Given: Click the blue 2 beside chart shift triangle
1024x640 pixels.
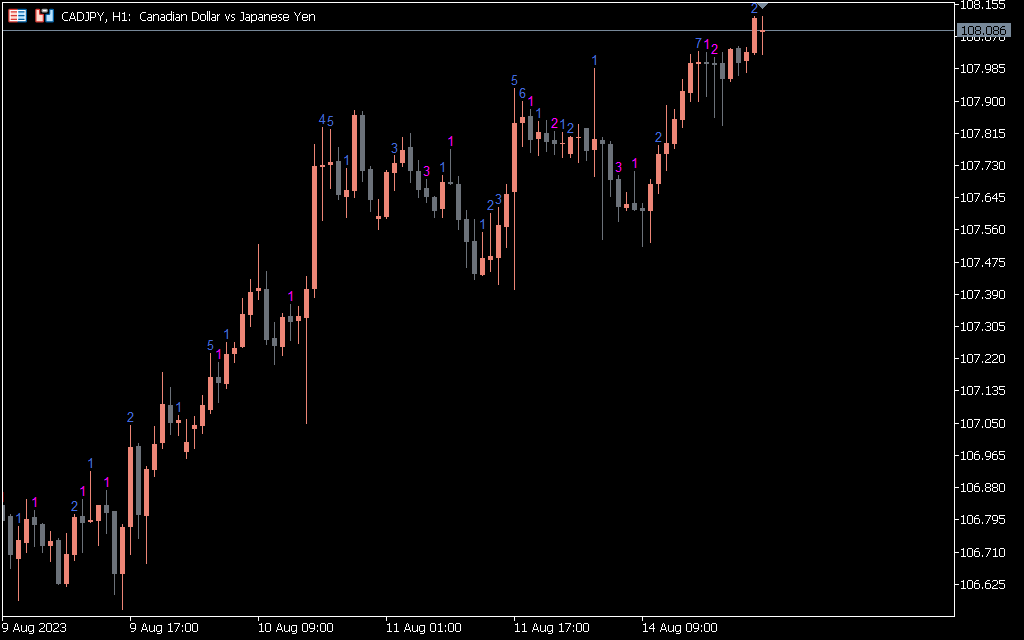Looking at the screenshot, I should [x=754, y=9].
